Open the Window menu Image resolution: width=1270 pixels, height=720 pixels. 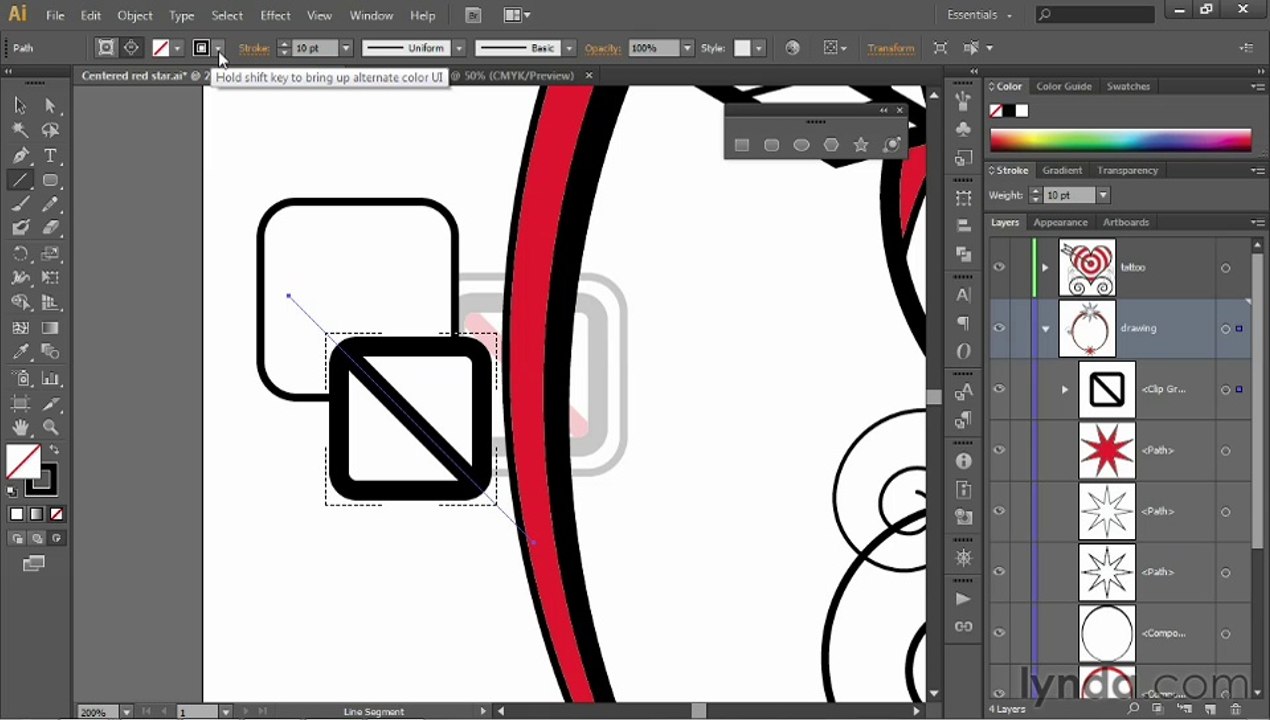(371, 15)
